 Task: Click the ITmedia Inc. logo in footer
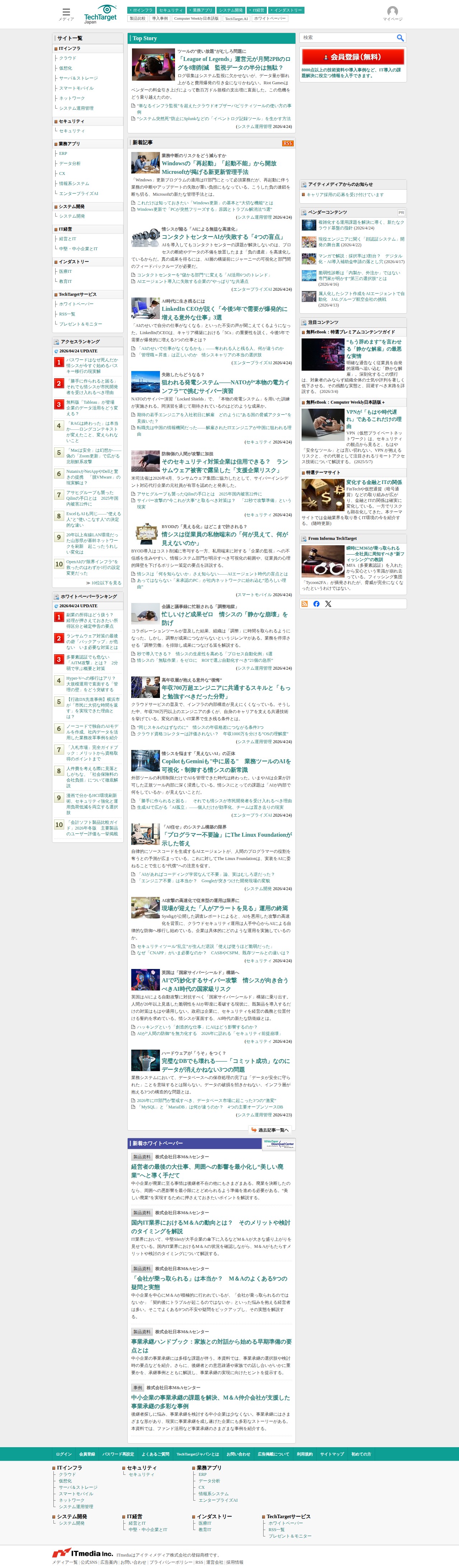pos(83,1553)
